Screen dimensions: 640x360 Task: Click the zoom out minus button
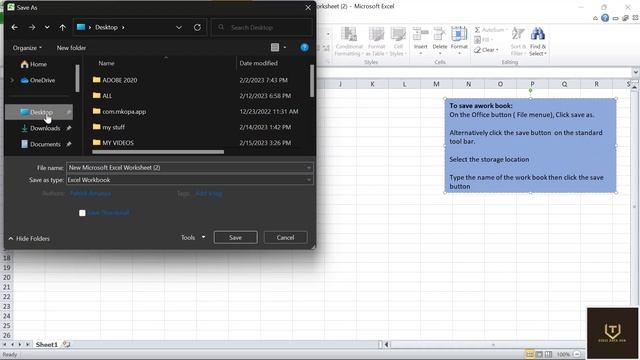point(577,354)
